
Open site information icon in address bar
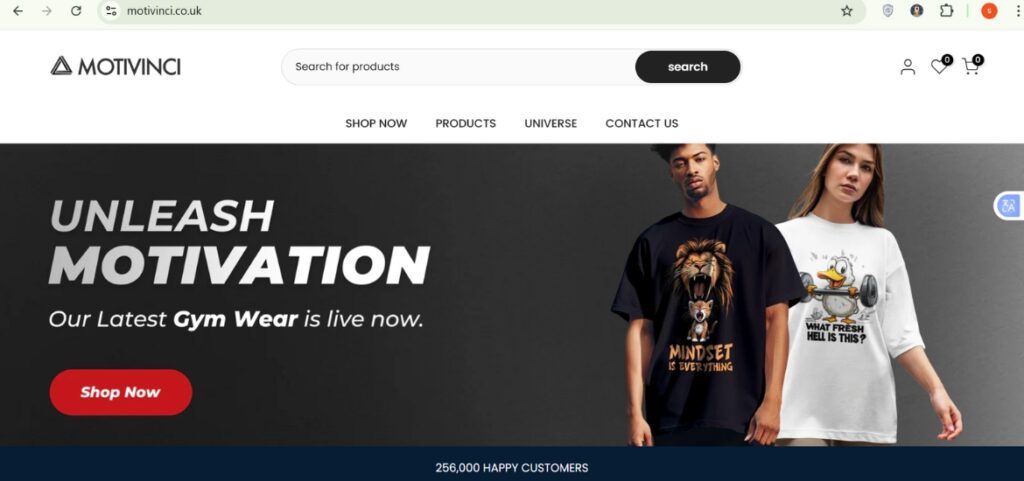pyautogui.click(x=111, y=11)
